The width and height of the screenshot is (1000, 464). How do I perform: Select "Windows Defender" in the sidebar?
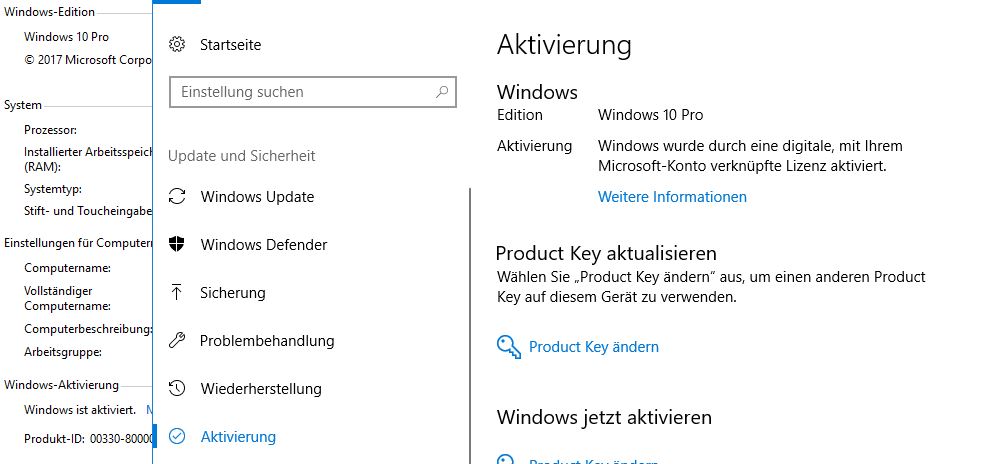tap(264, 245)
